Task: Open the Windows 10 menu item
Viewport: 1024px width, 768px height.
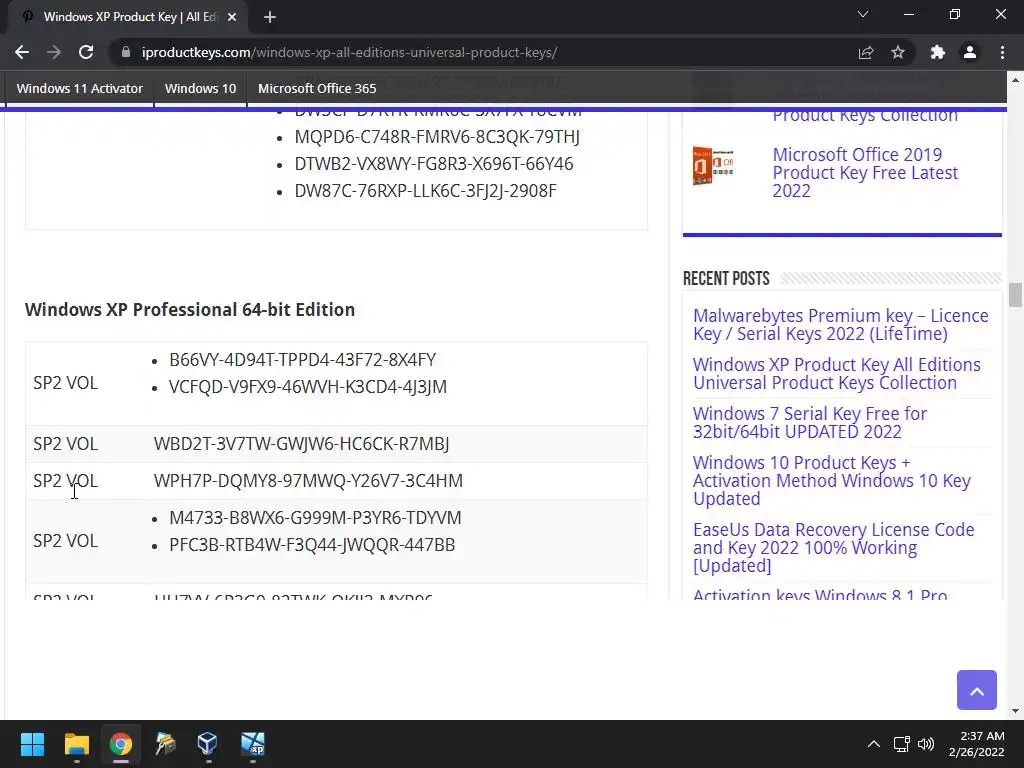Action: click(200, 88)
